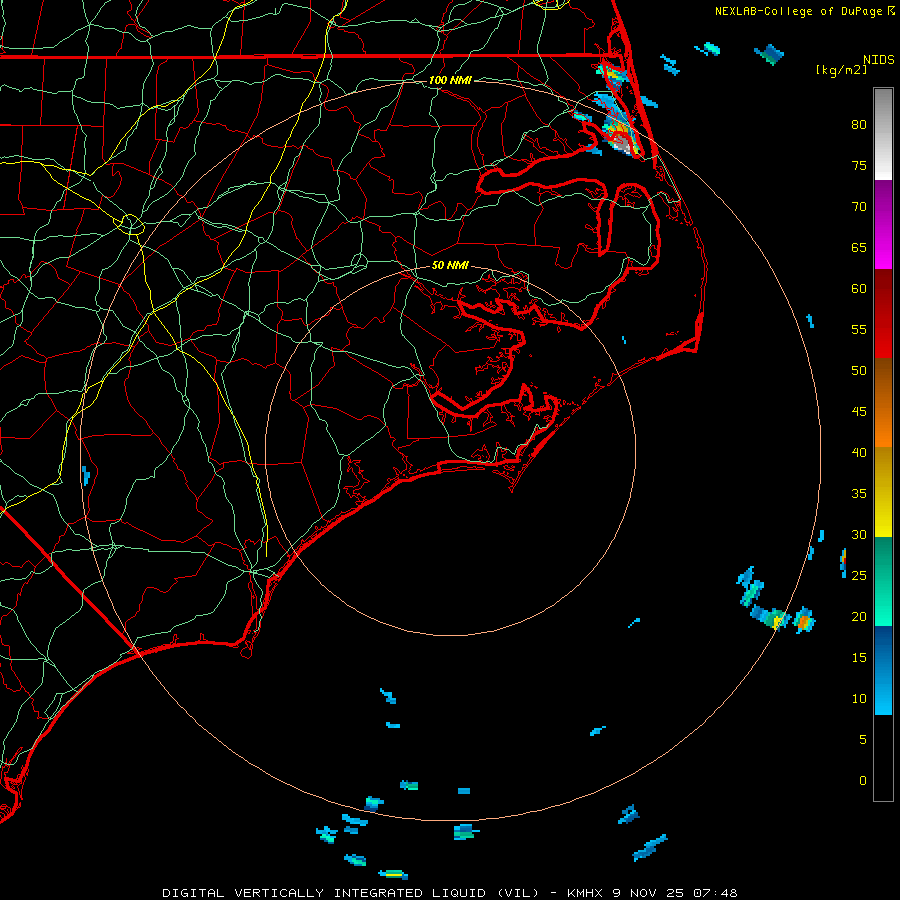
Task: Click the 50 NMI range ring label
Action: [x=450, y=265]
